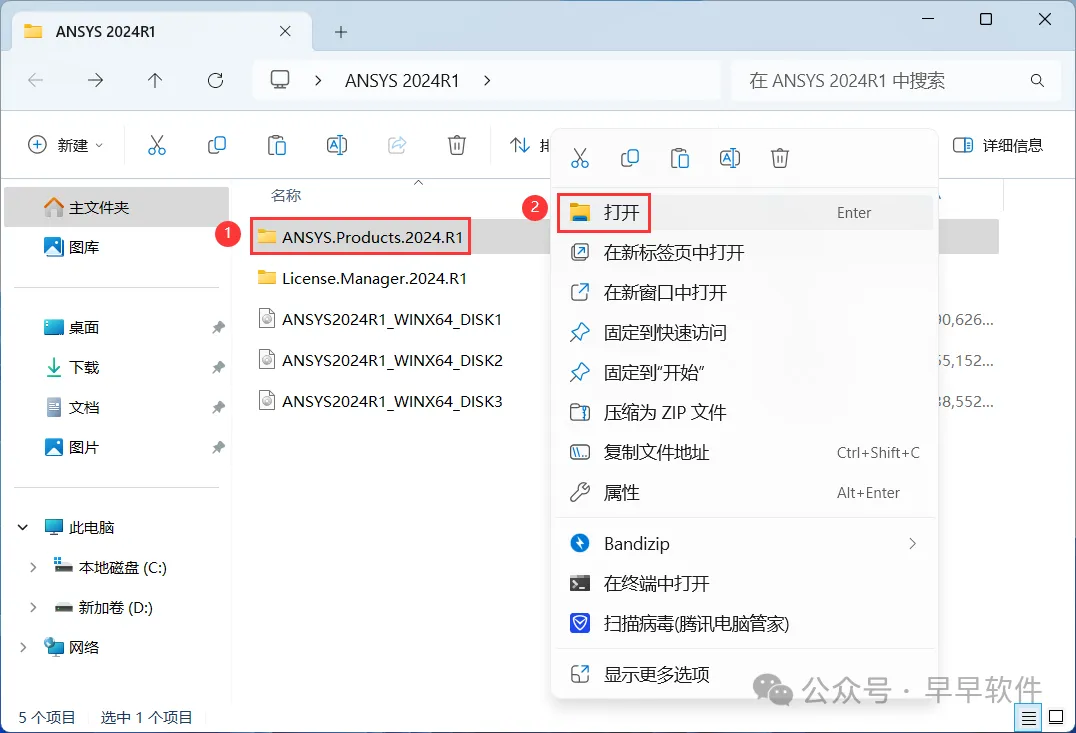Select the License.Manager.2024.R1 folder
1076x733 pixels.
click(362, 278)
